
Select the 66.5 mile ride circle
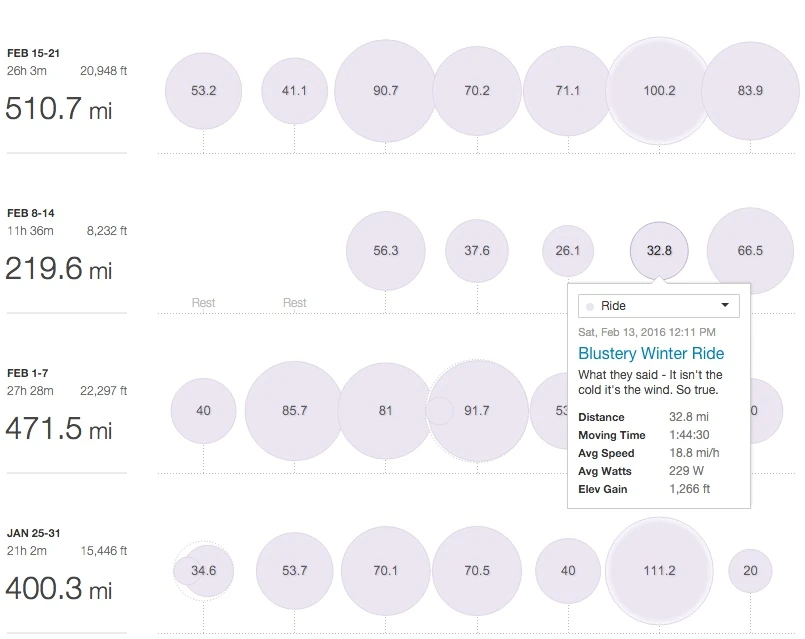coord(750,251)
